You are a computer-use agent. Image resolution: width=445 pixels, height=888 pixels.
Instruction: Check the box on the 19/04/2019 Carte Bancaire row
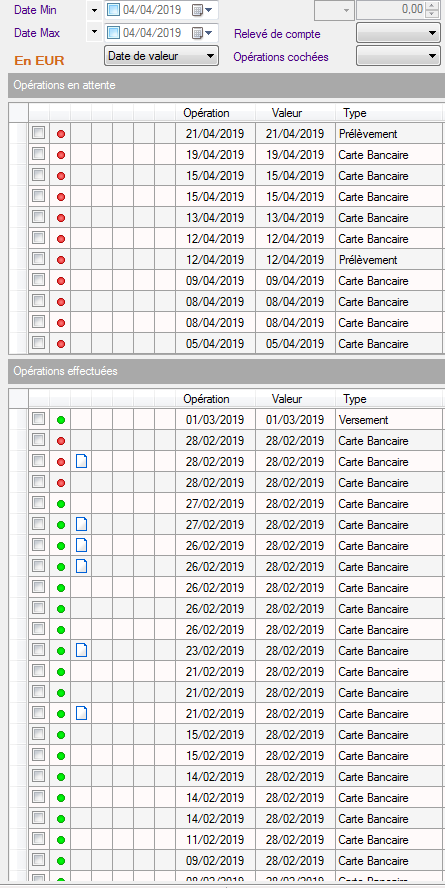pos(38,154)
